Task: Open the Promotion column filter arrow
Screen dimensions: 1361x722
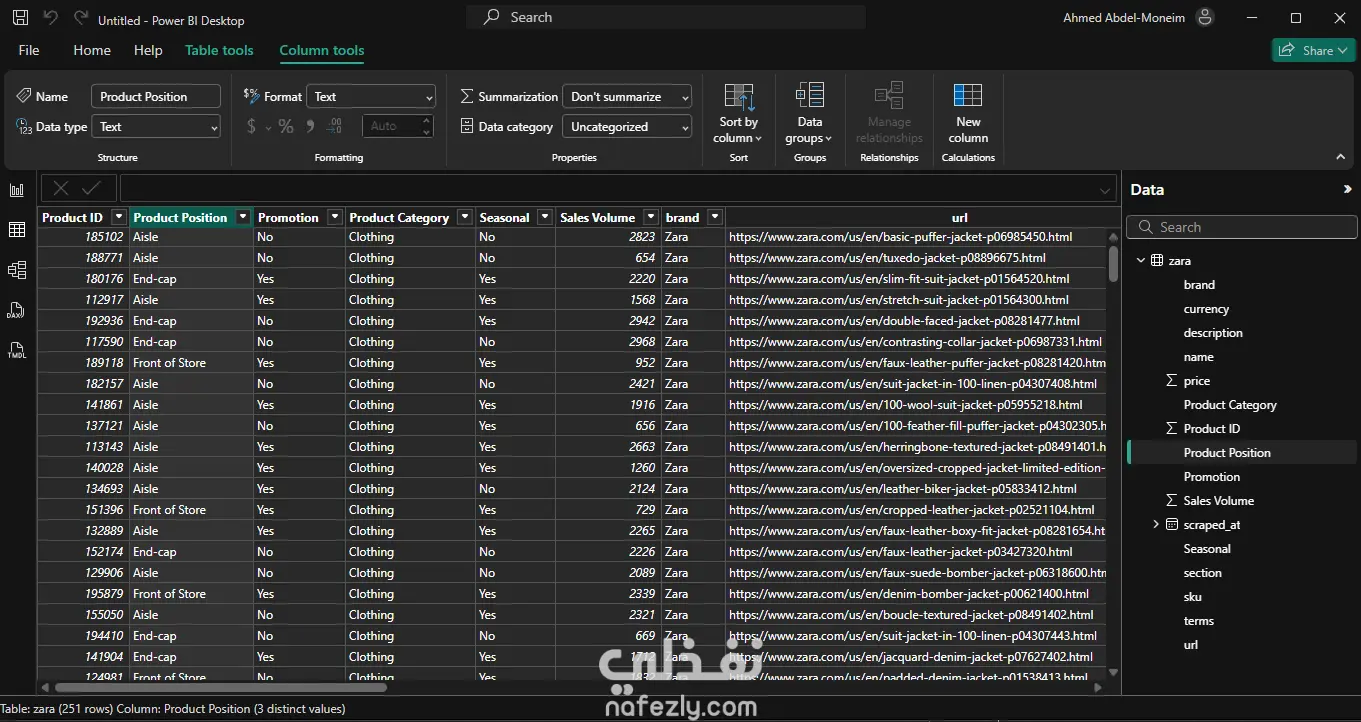Action: (334, 217)
